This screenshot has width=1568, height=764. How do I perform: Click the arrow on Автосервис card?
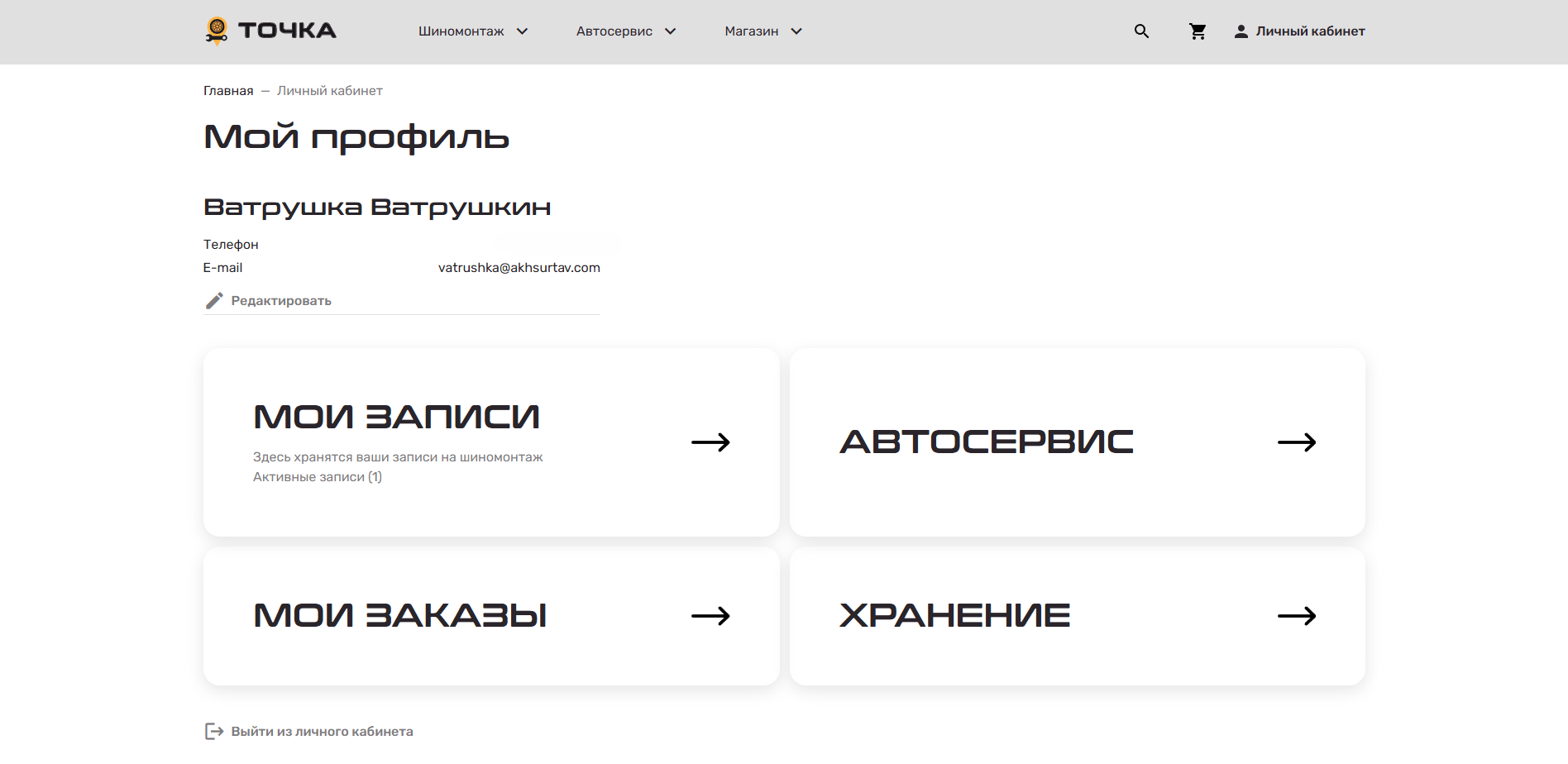pos(1296,442)
